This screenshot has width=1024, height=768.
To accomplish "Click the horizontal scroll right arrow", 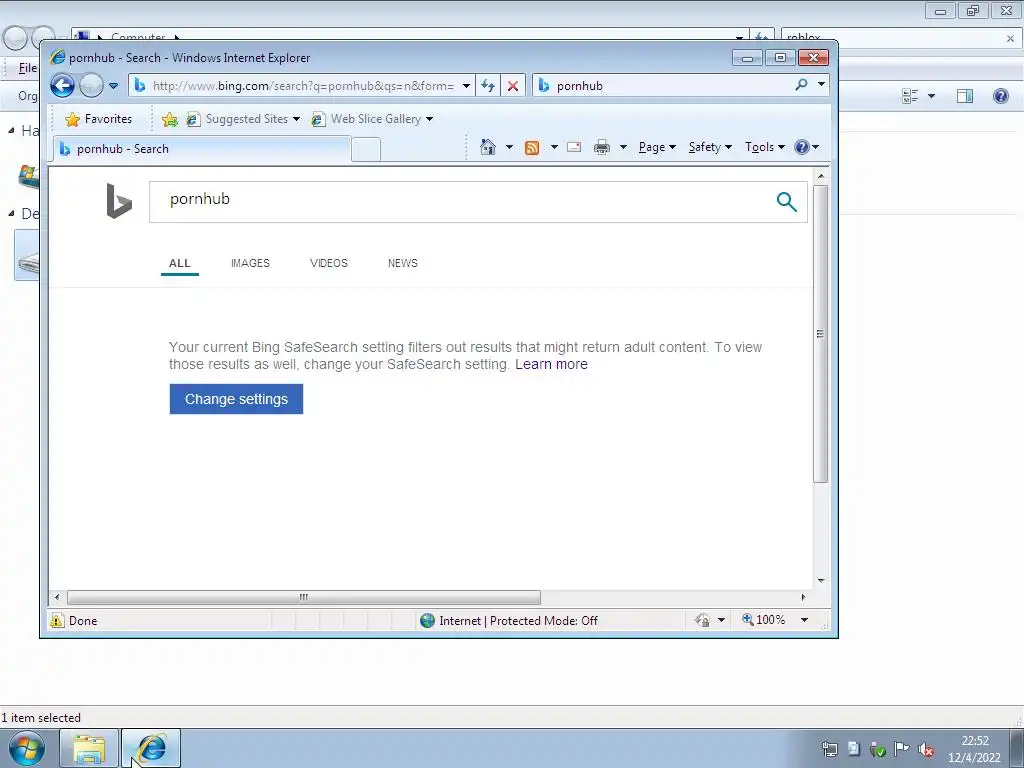I will [x=803, y=597].
